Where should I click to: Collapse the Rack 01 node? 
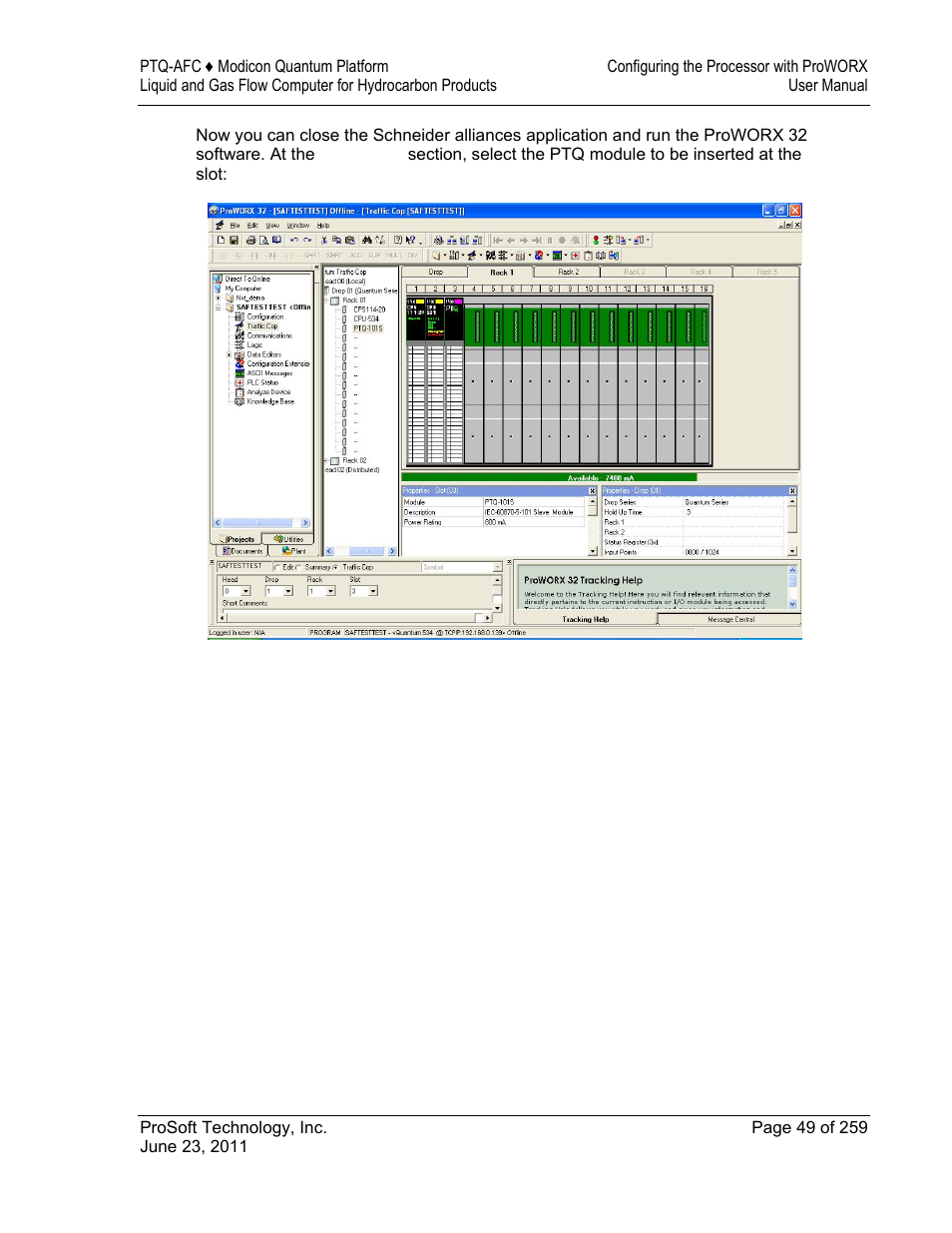324,300
